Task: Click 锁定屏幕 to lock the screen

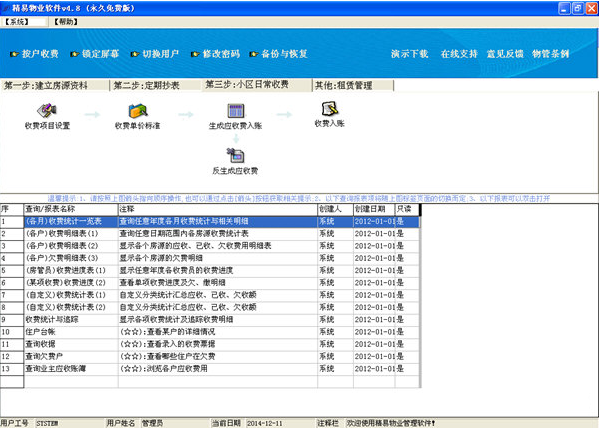Action: (x=95, y=54)
